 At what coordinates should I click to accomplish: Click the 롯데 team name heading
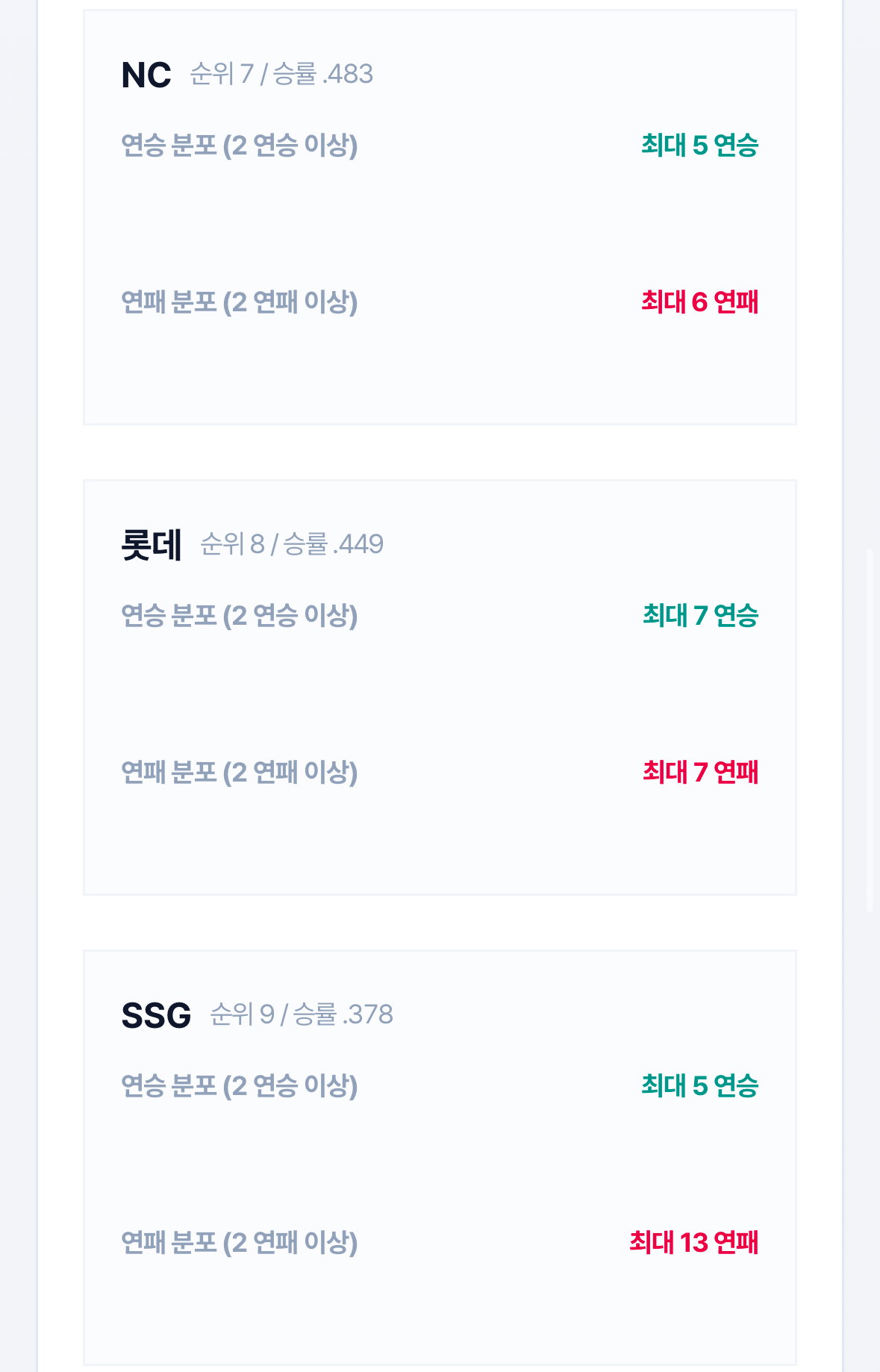pos(152,545)
